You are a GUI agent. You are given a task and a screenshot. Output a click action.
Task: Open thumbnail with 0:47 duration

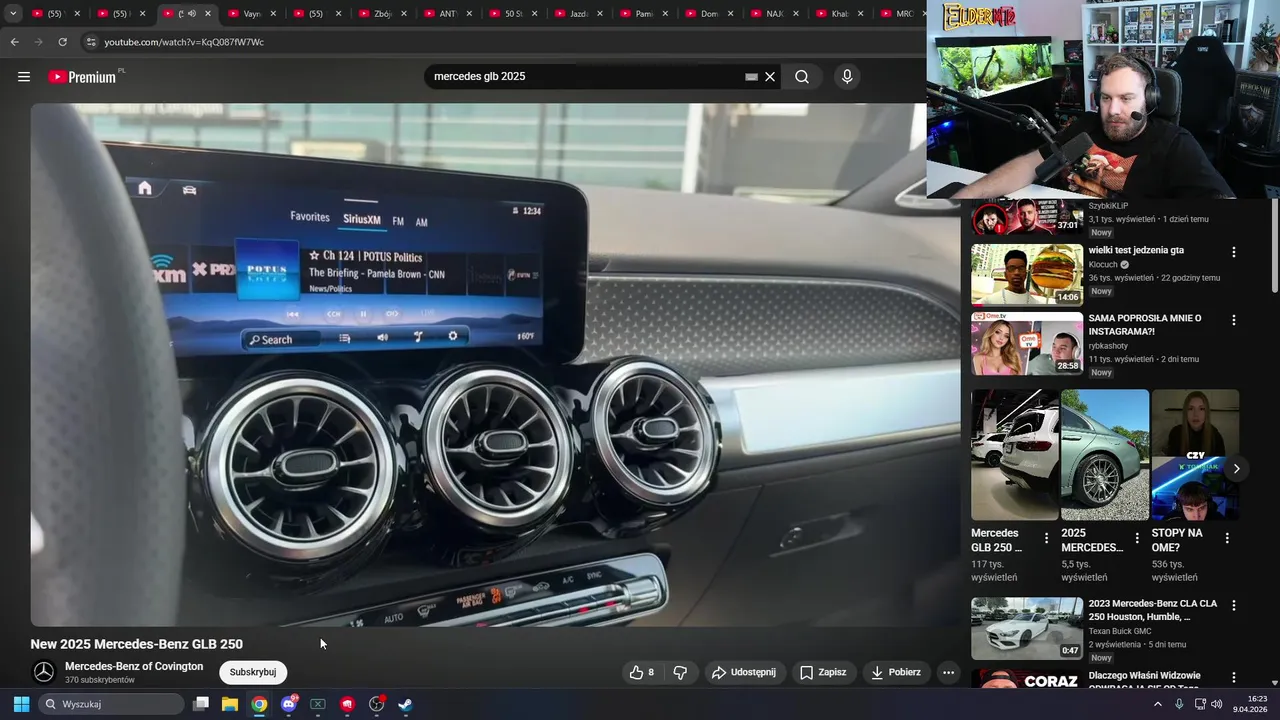(x=1027, y=628)
